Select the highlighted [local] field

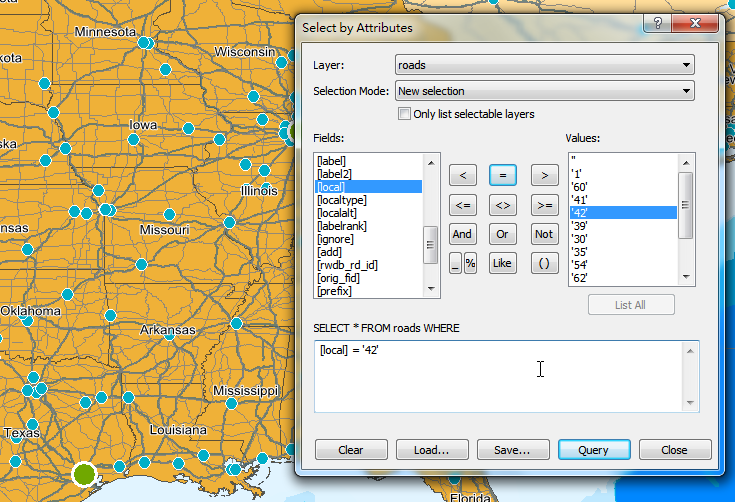[x=368, y=187]
